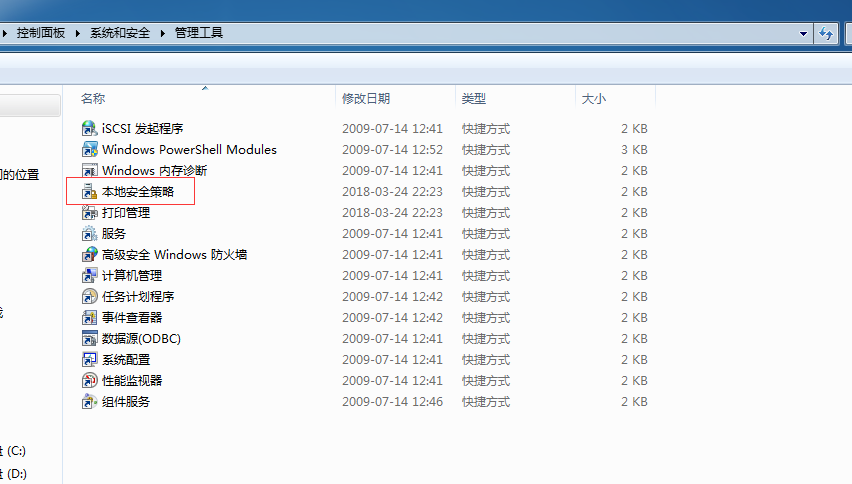Click the 2018-03-24 22:23 date of 打印管理
The height and width of the screenshot is (484, 852).
pyautogui.click(x=392, y=212)
